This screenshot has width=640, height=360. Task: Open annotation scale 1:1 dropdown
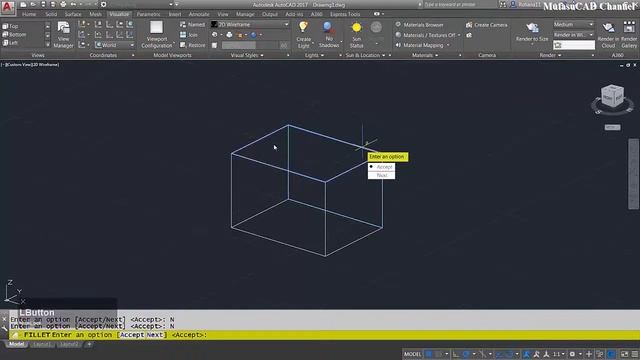tap(559, 354)
